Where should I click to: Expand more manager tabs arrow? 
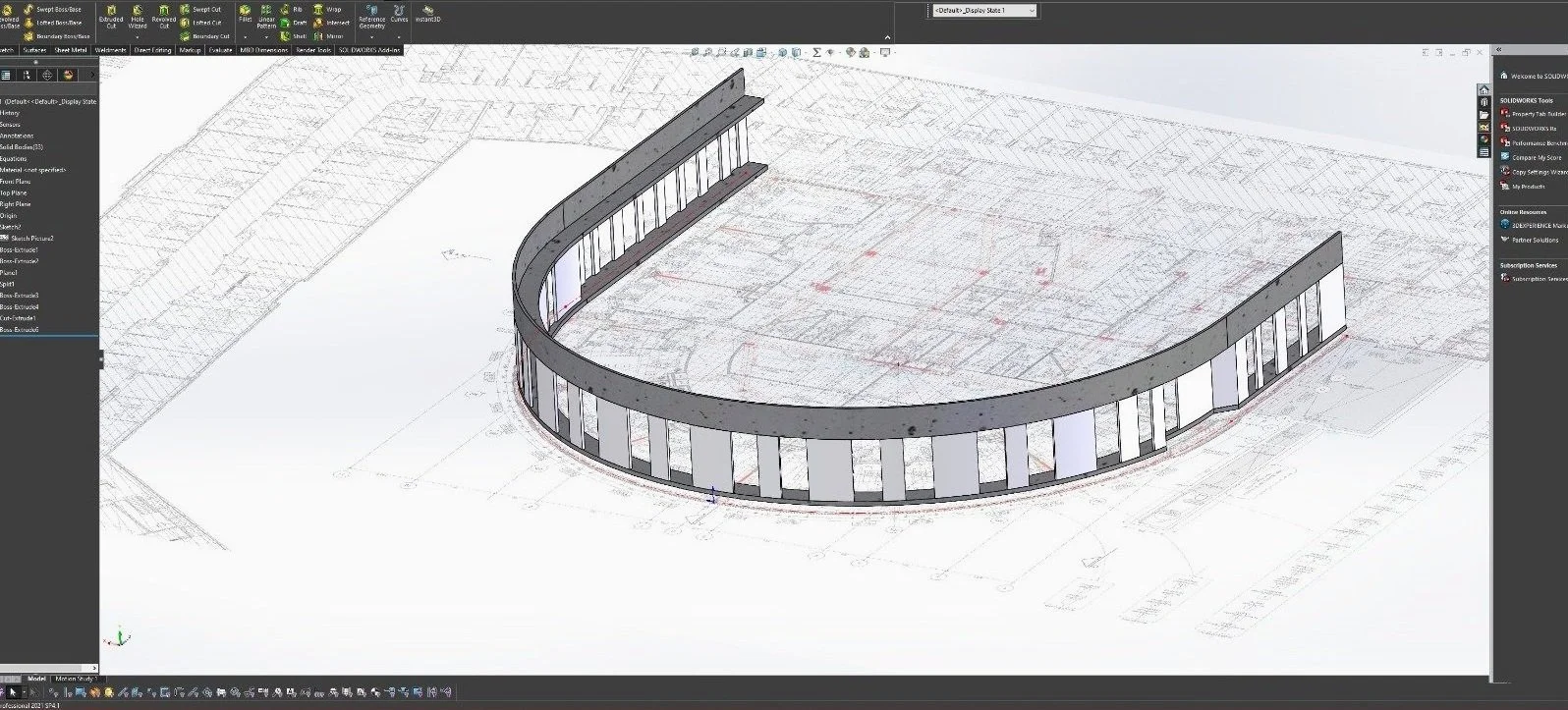93,75
